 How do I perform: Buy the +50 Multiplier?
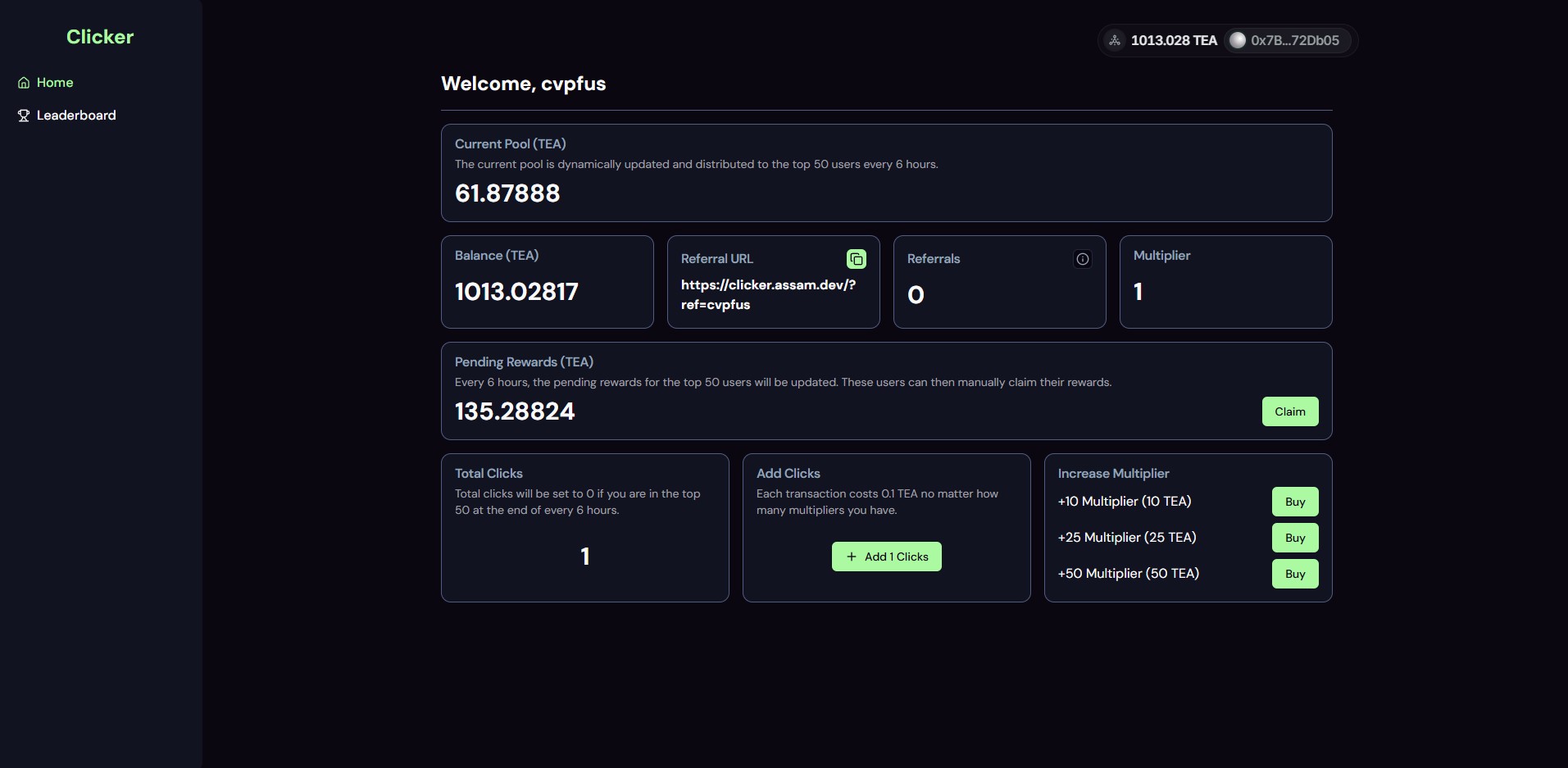tap(1294, 574)
